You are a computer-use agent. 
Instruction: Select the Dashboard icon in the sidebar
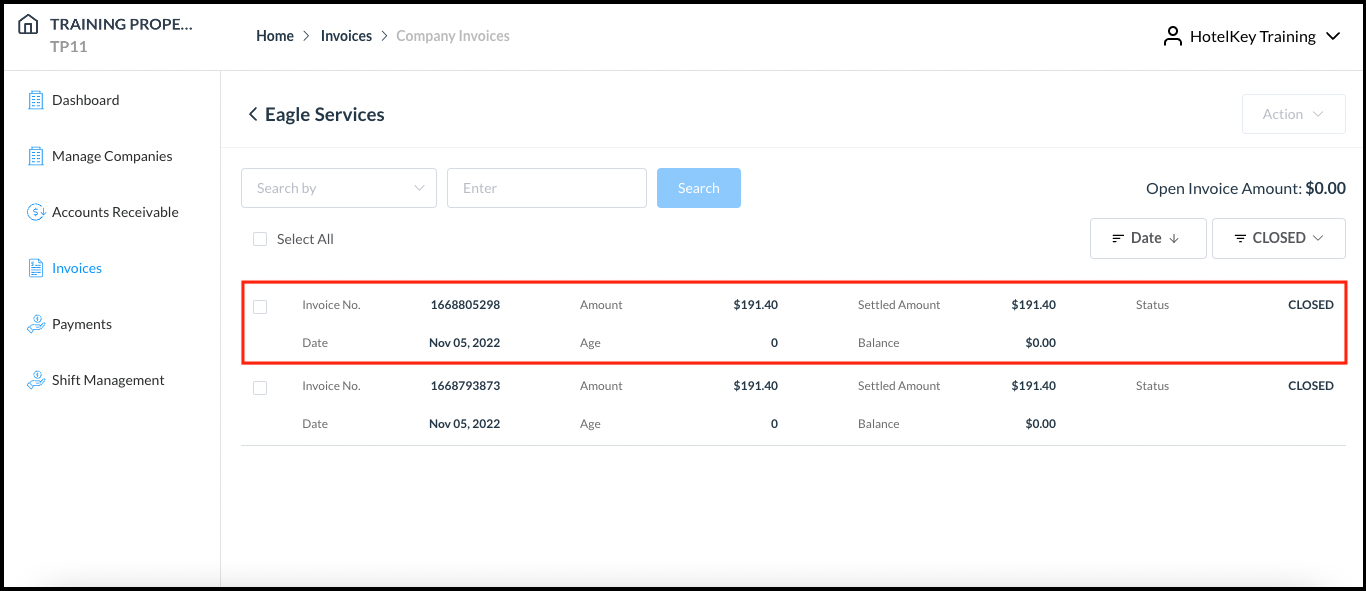pos(34,99)
